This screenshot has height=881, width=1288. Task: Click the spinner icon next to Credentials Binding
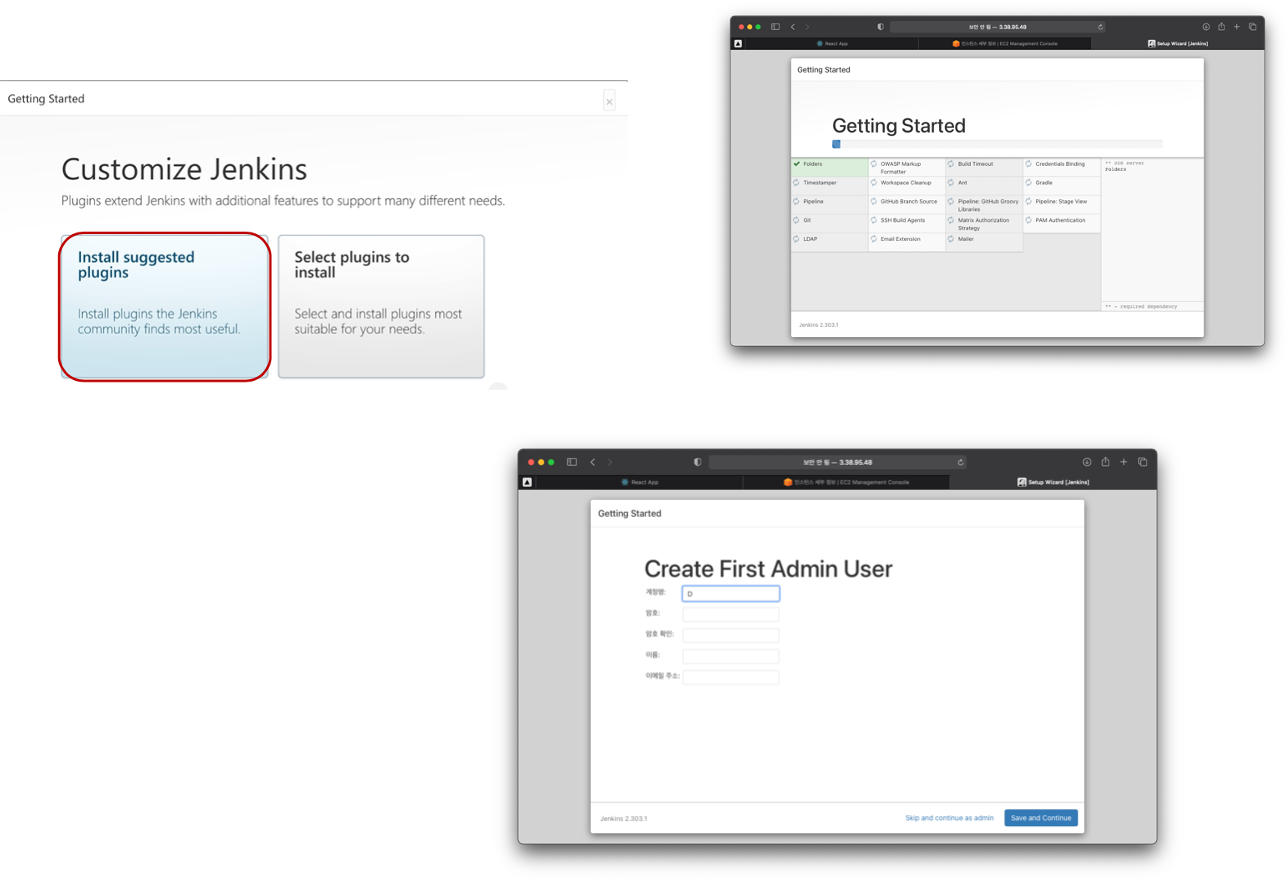coord(1028,164)
